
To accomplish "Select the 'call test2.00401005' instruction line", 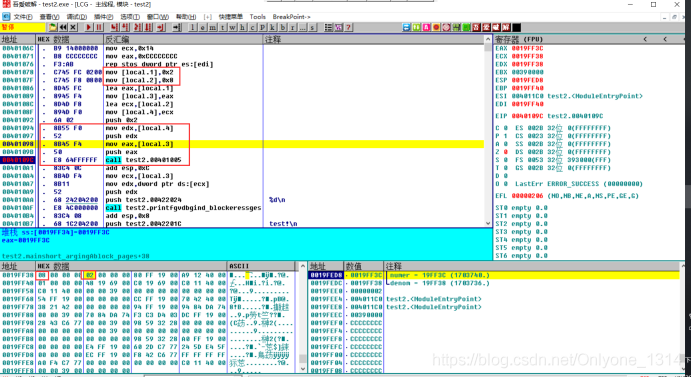I will pyautogui.click(x=241, y=160).
